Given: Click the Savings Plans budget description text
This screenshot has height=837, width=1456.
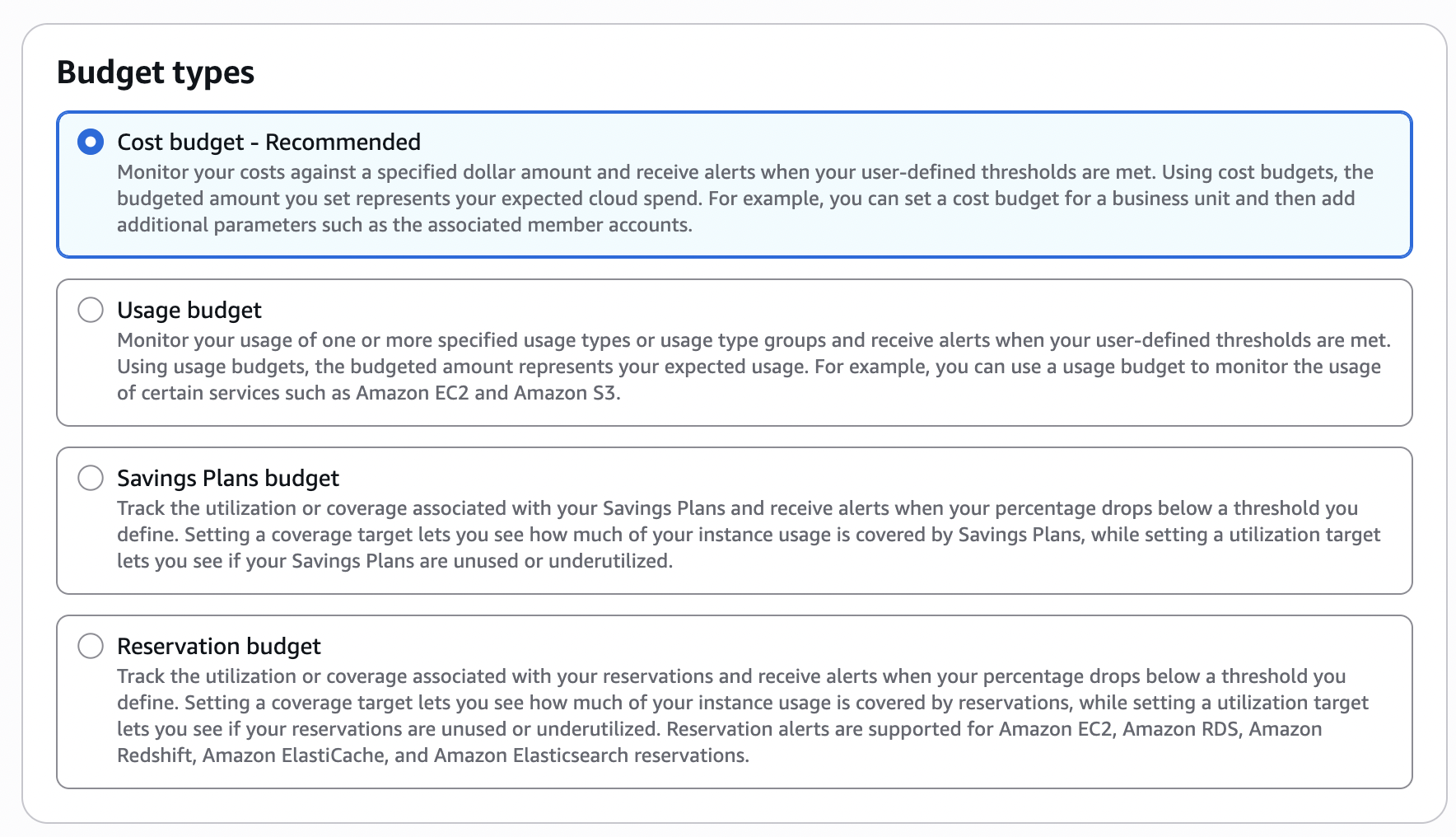Looking at the screenshot, I should [x=741, y=535].
